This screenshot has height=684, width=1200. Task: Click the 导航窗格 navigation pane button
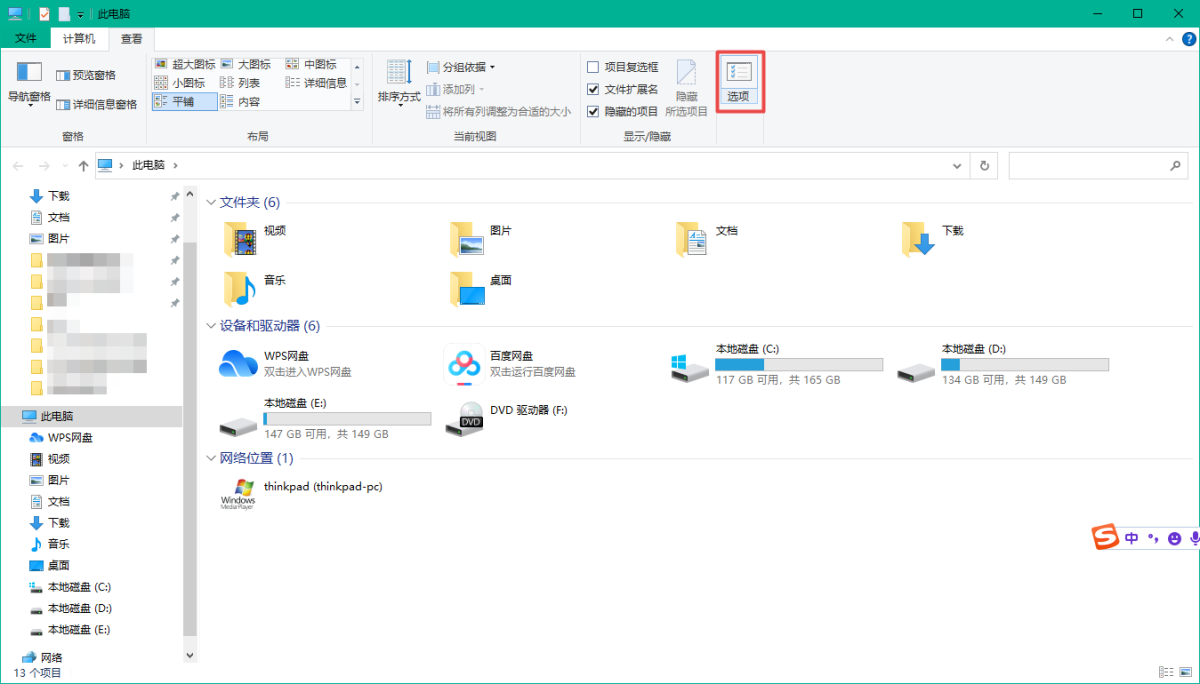click(x=29, y=84)
